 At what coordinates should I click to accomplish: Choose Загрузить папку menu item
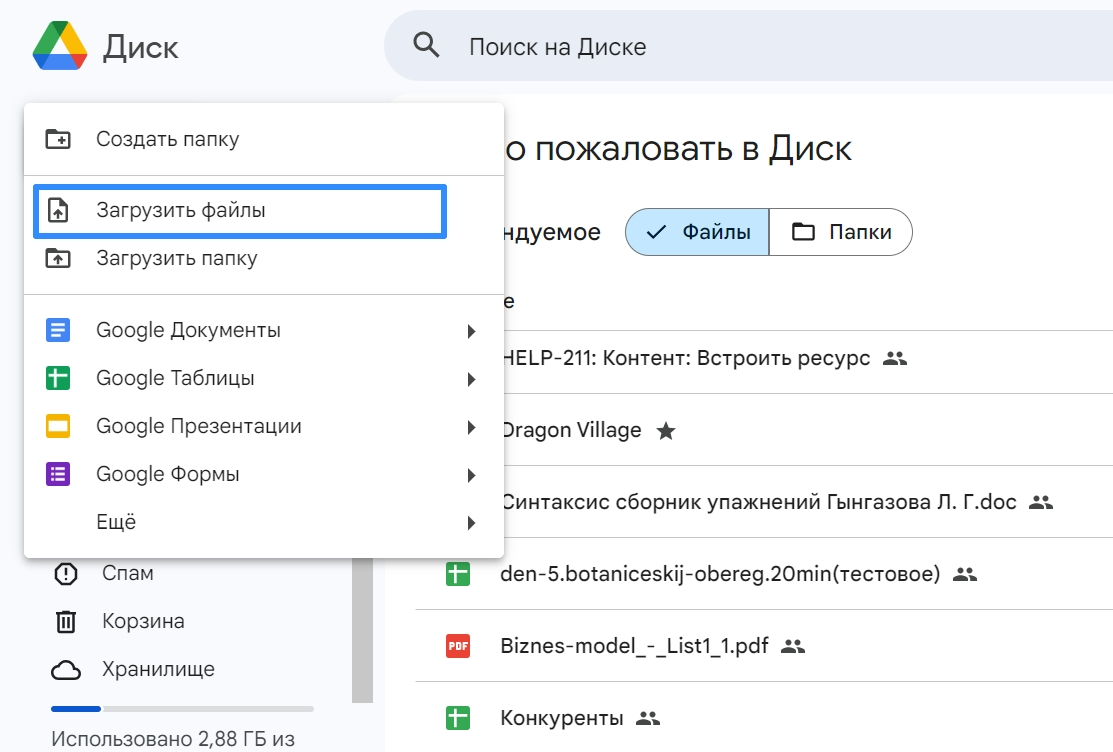pyautogui.click(x=176, y=258)
